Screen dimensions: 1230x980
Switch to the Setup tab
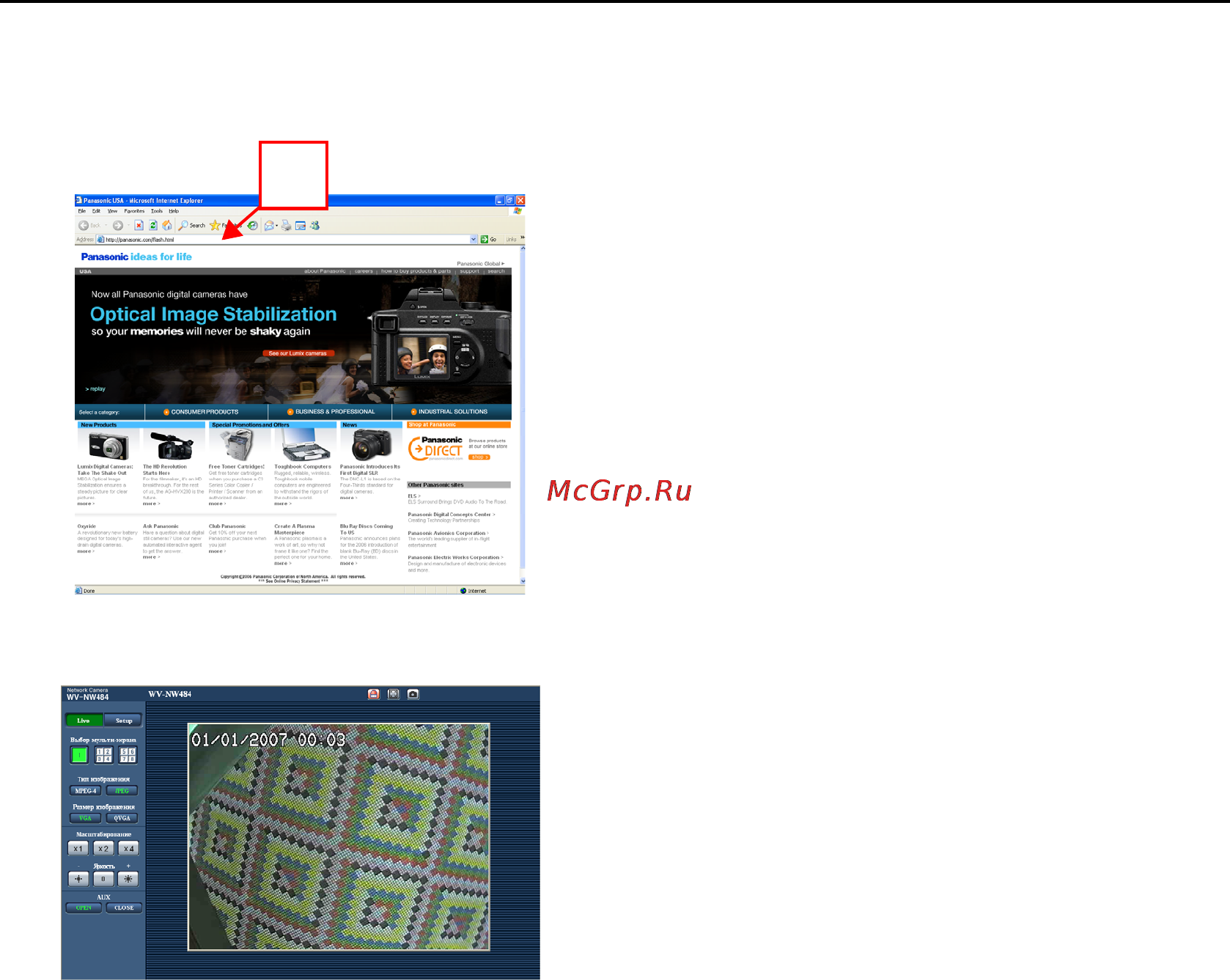123,721
